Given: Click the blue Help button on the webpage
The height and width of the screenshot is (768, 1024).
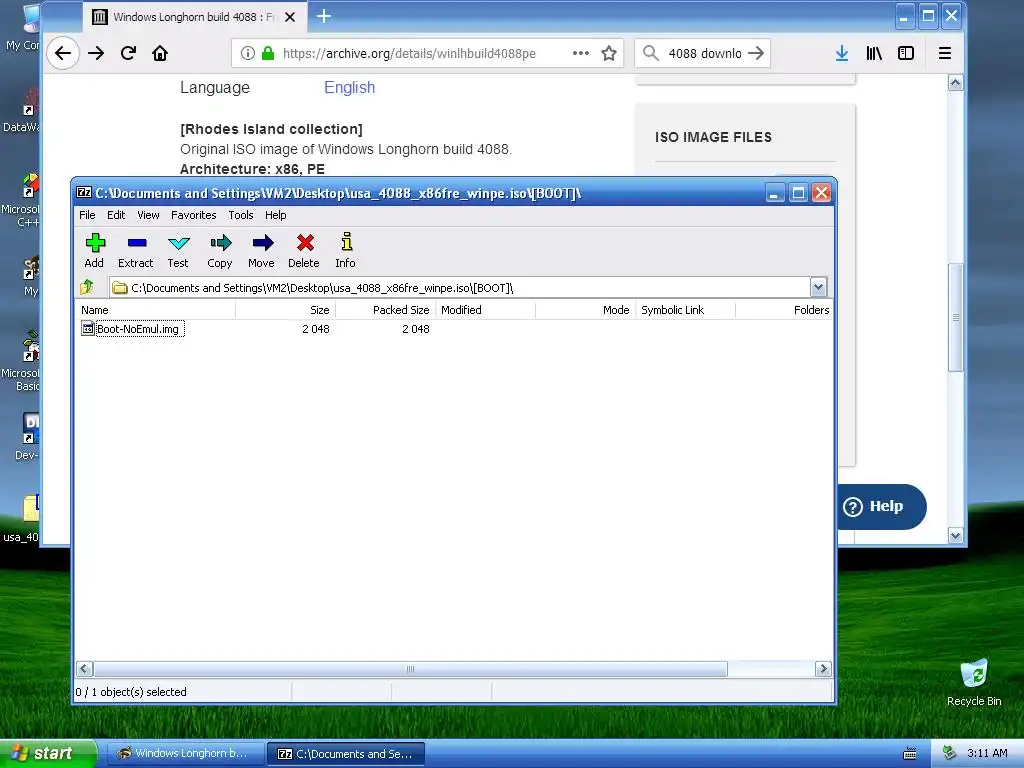Looking at the screenshot, I should tap(881, 507).
